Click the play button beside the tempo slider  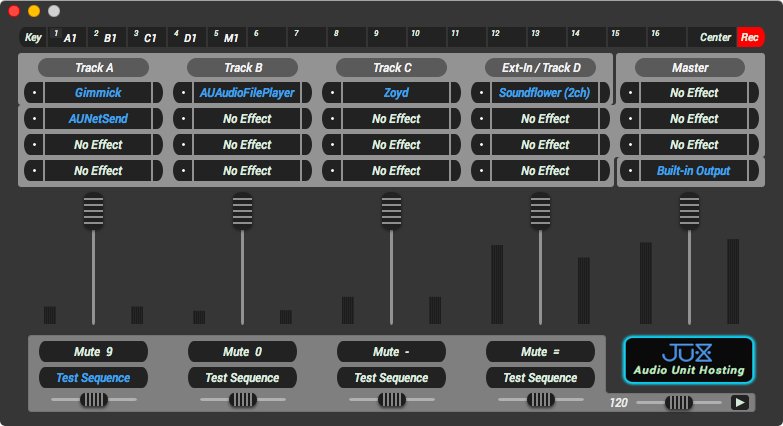click(x=740, y=403)
